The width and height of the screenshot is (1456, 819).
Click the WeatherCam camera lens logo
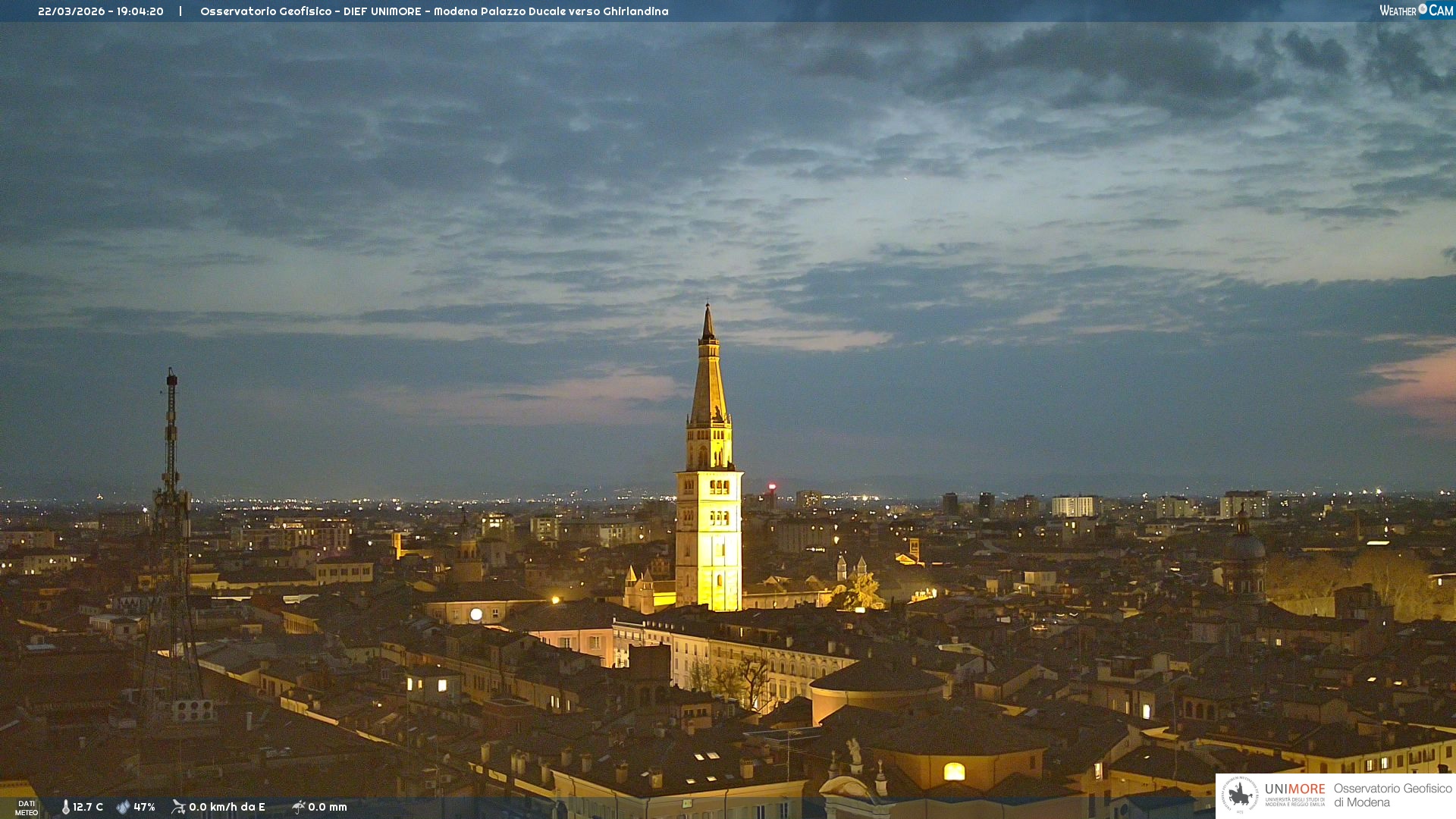(x=1423, y=9)
